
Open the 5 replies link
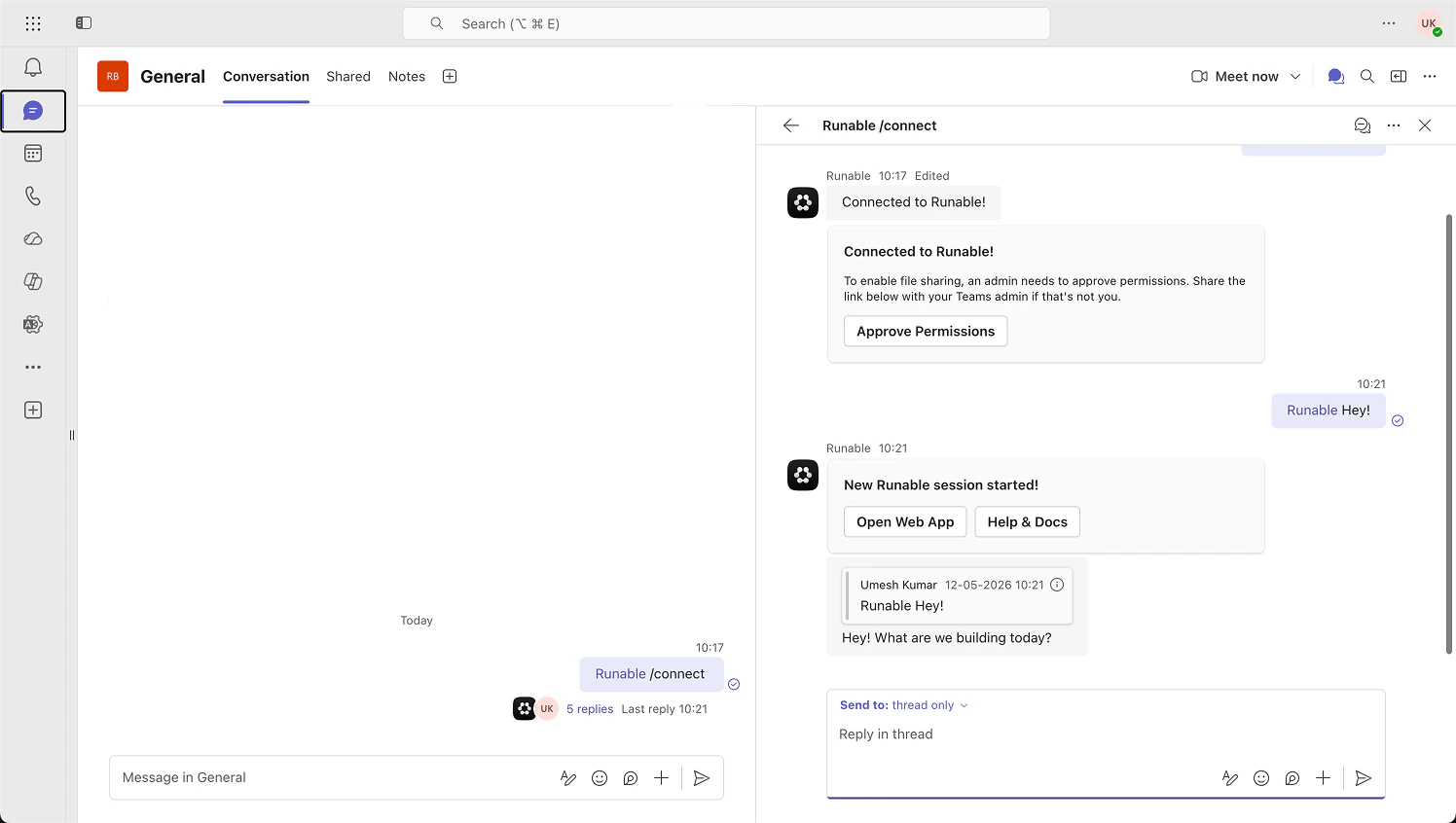point(590,709)
